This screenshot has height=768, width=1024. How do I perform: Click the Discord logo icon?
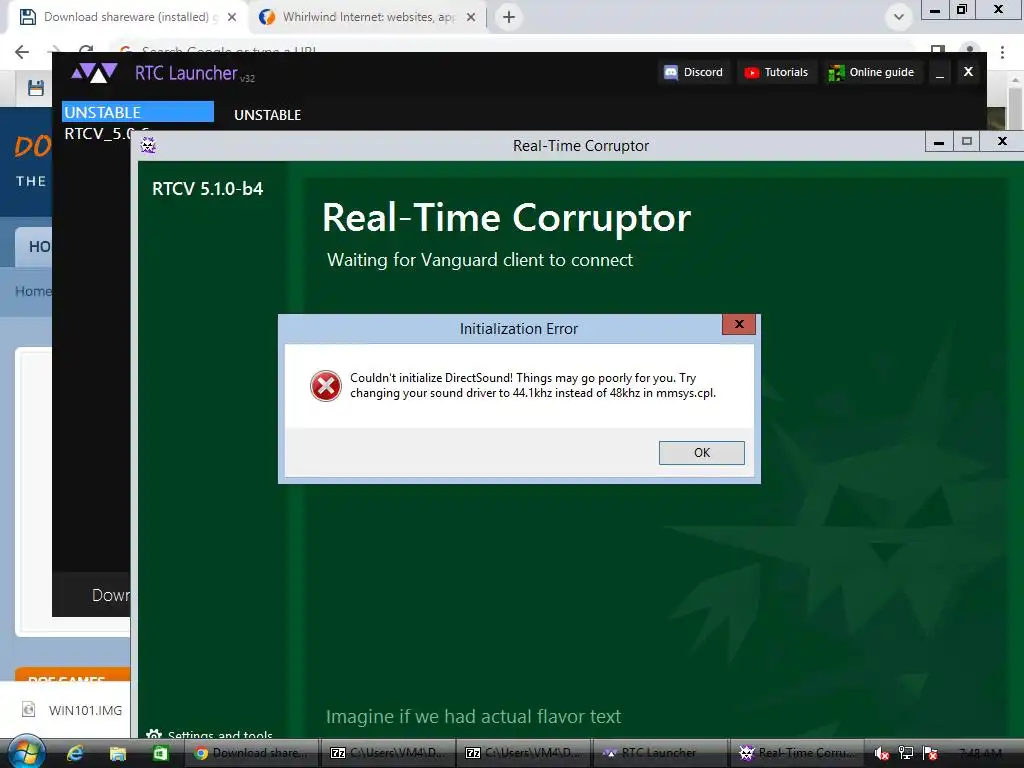coord(671,72)
